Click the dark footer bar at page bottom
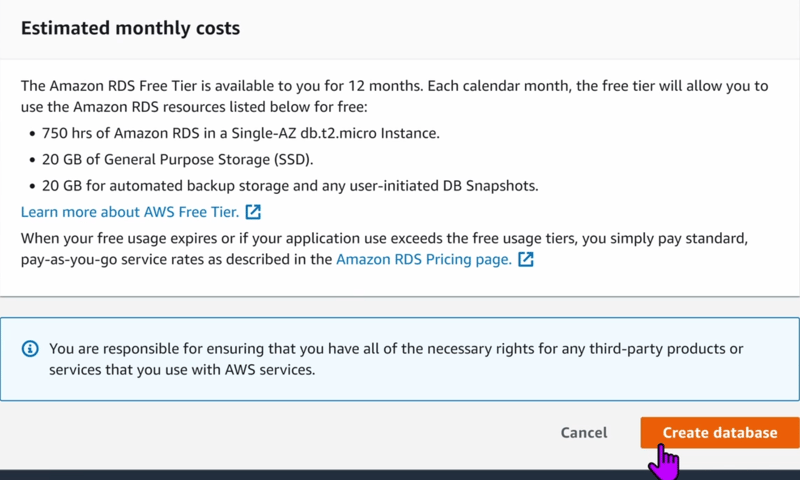Screen dimensions: 800x480 point(400,475)
